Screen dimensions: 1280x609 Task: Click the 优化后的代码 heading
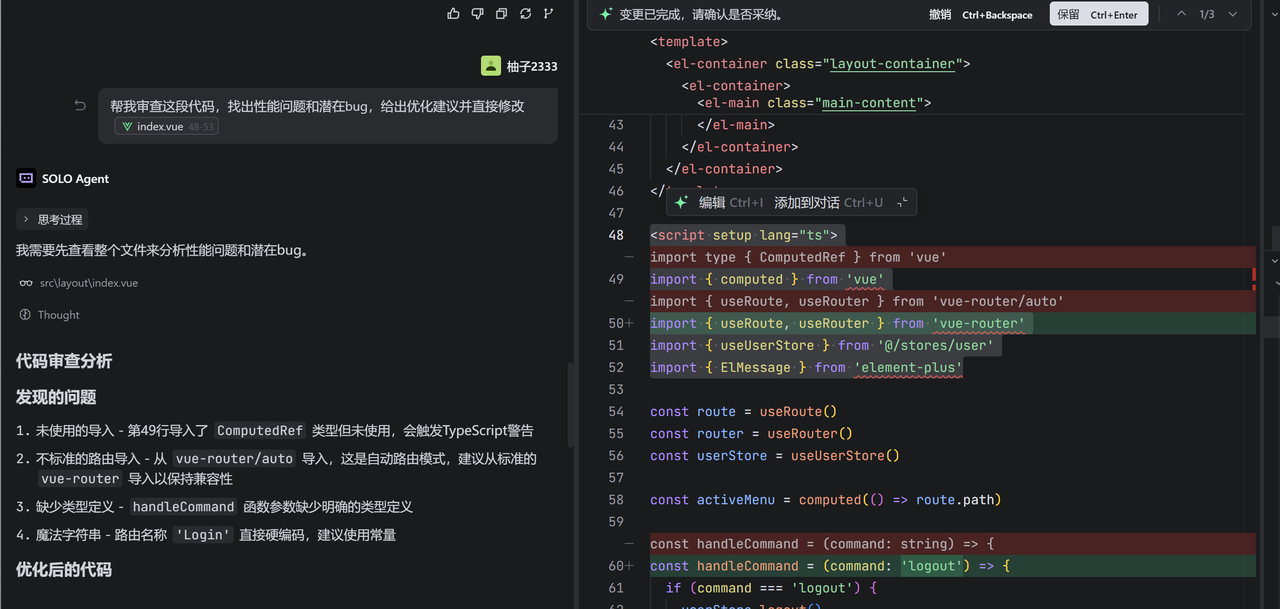(x=64, y=569)
